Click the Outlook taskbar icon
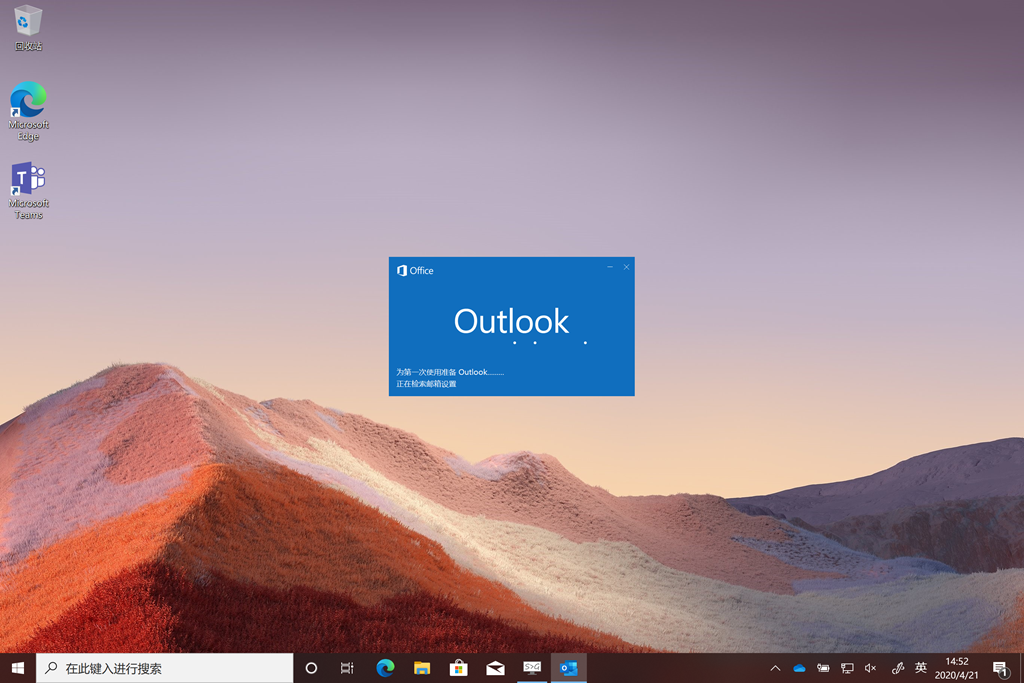 point(569,668)
